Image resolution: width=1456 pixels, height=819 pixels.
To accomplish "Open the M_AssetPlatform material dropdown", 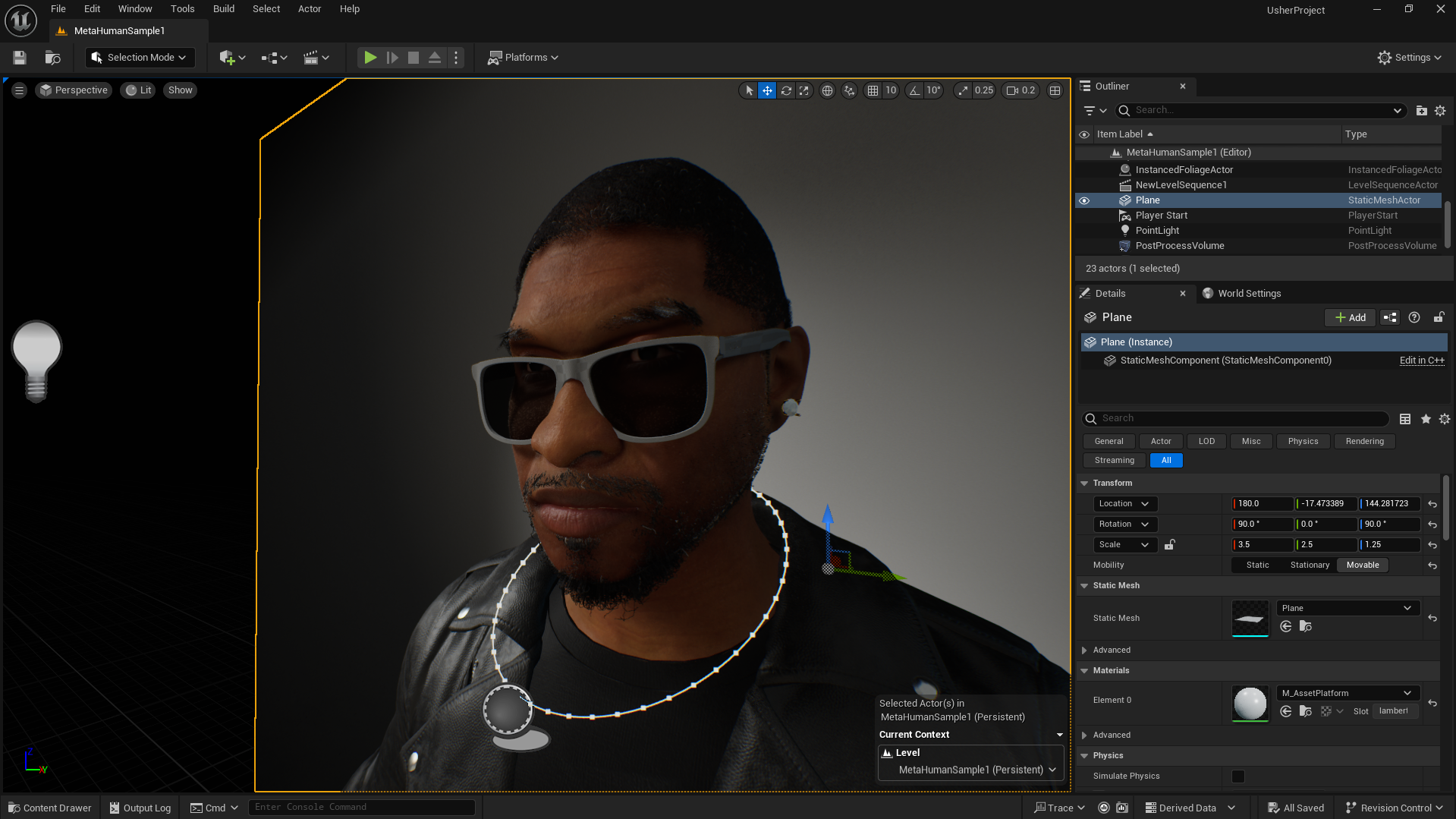I will click(x=1348, y=694).
